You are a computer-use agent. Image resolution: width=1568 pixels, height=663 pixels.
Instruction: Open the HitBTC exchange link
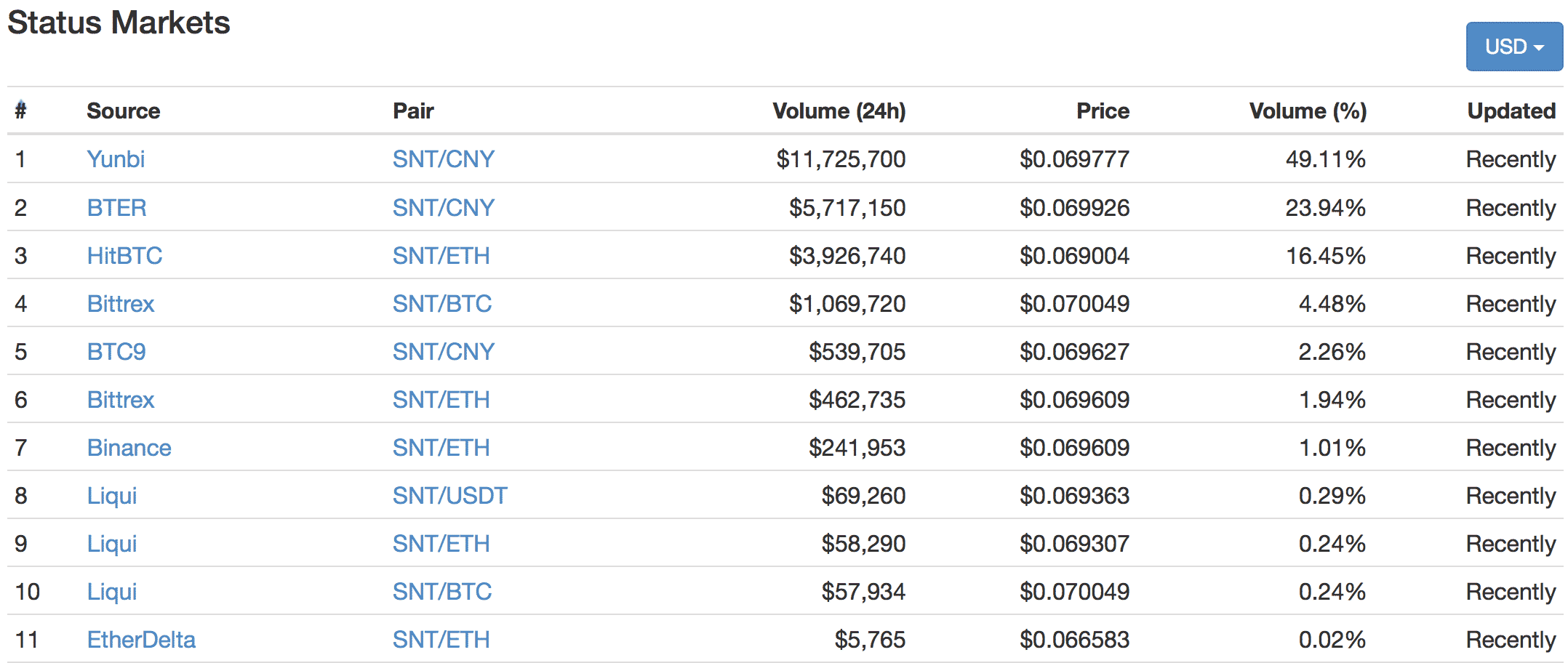click(124, 255)
